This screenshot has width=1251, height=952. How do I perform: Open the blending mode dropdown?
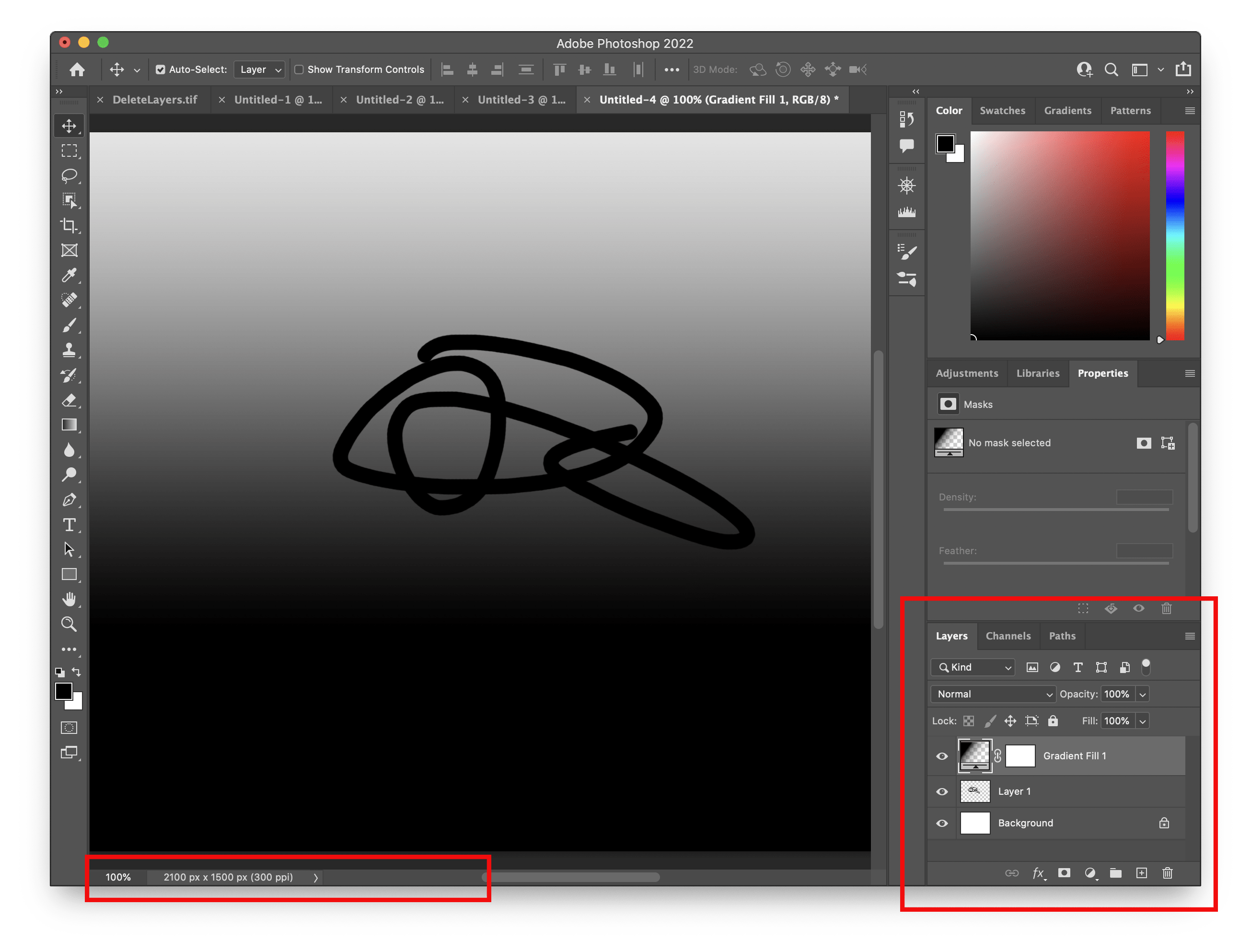pyautogui.click(x=993, y=694)
